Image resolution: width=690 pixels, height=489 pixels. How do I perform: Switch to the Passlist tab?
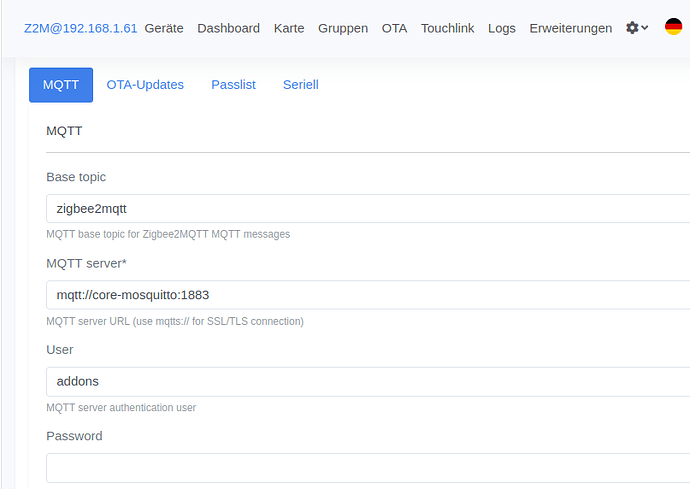pyautogui.click(x=233, y=85)
